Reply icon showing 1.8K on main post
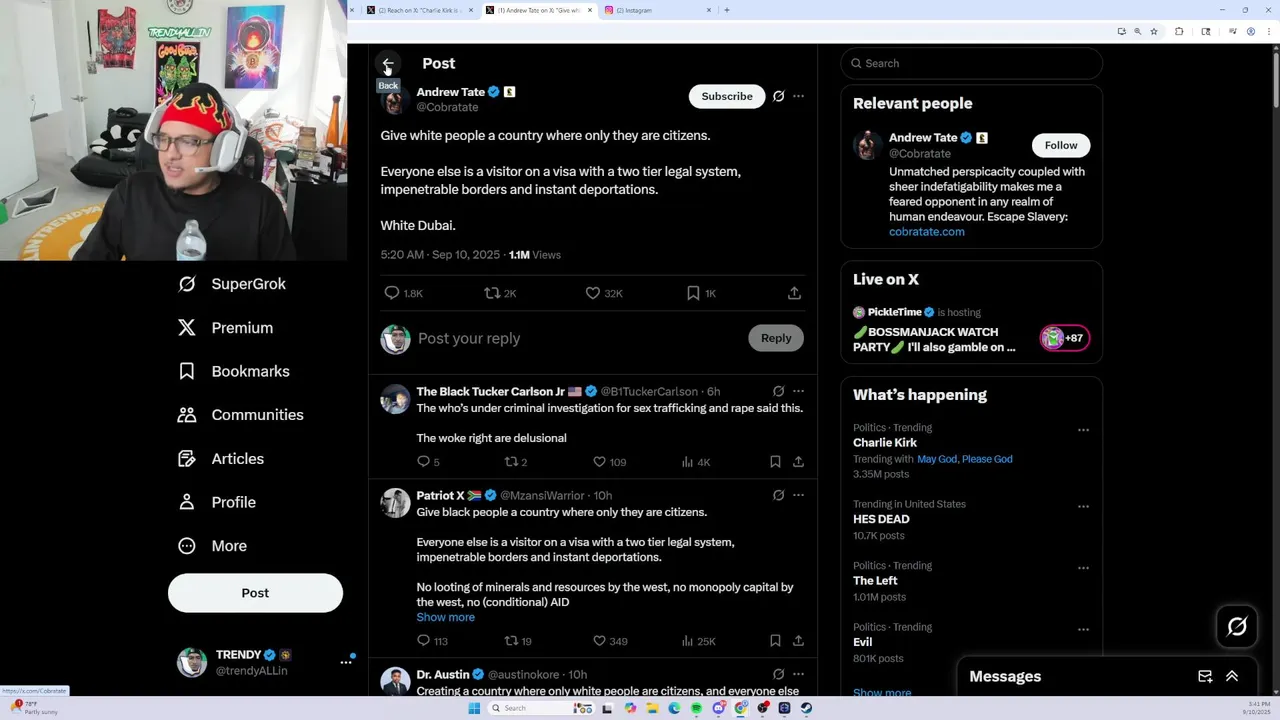Screen dimensions: 1280x720 tap(404, 293)
